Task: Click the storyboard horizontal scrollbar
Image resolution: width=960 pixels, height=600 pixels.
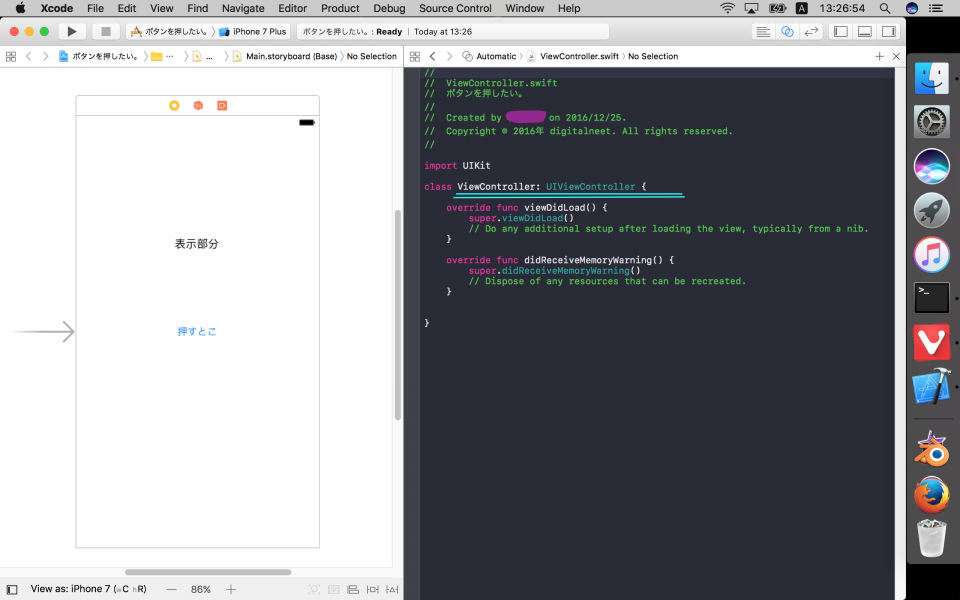Action: [208, 572]
